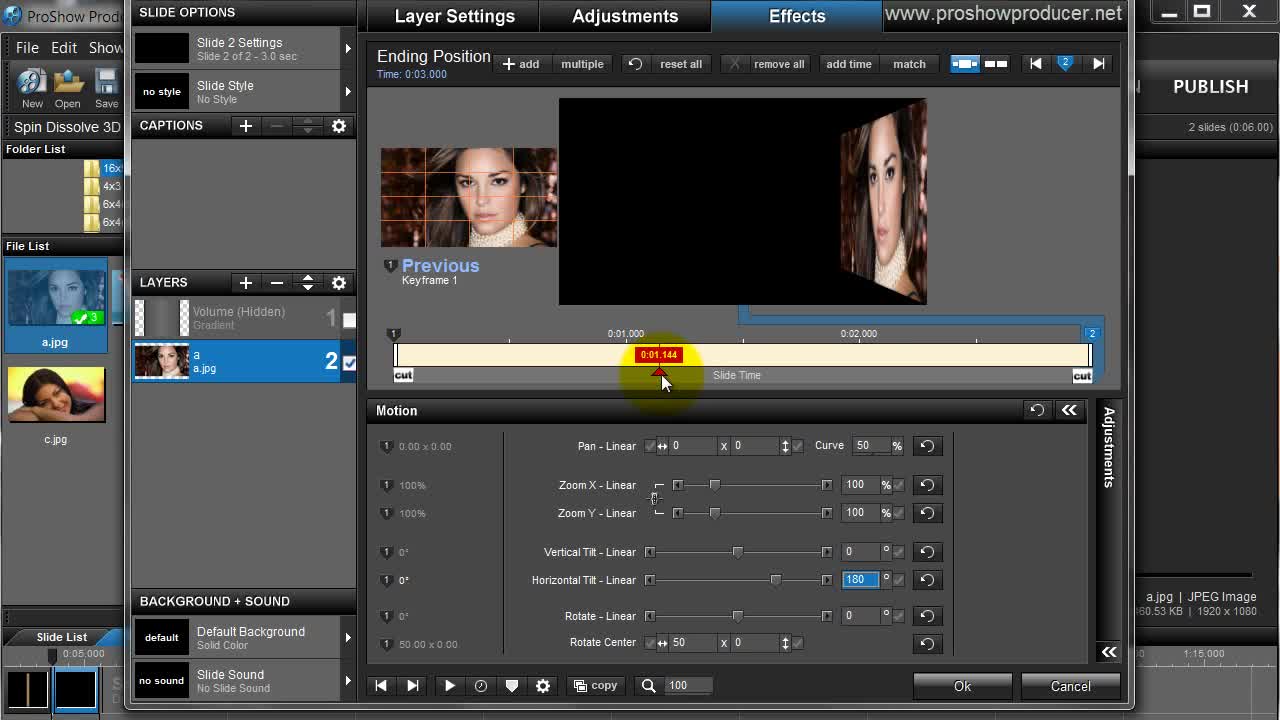Play the slide preview
Viewport: 1280px width, 720px height.
pyautogui.click(x=450, y=686)
